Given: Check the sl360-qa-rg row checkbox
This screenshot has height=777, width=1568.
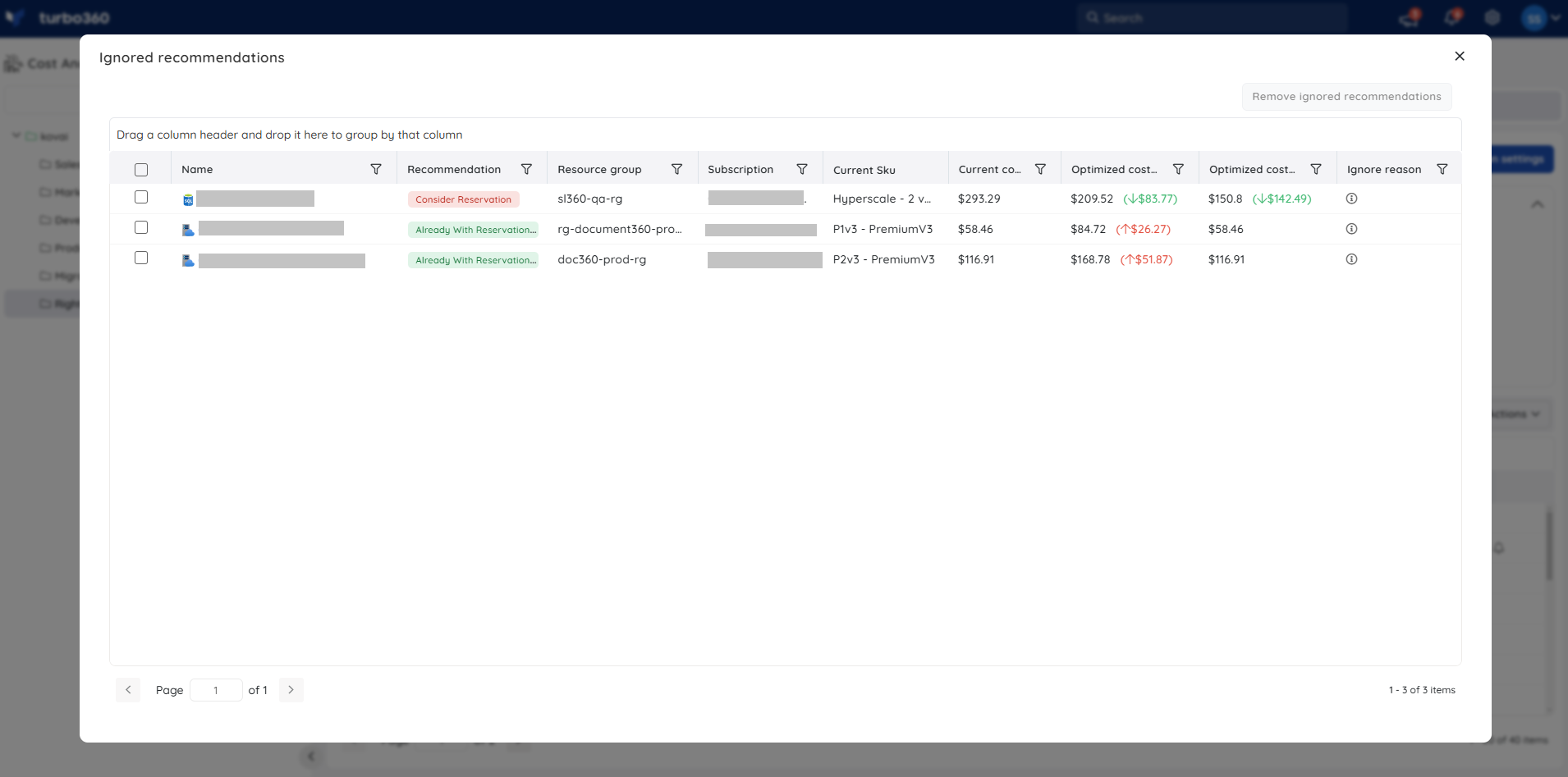Looking at the screenshot, I should pyautogui.click(x=141, y=197).
